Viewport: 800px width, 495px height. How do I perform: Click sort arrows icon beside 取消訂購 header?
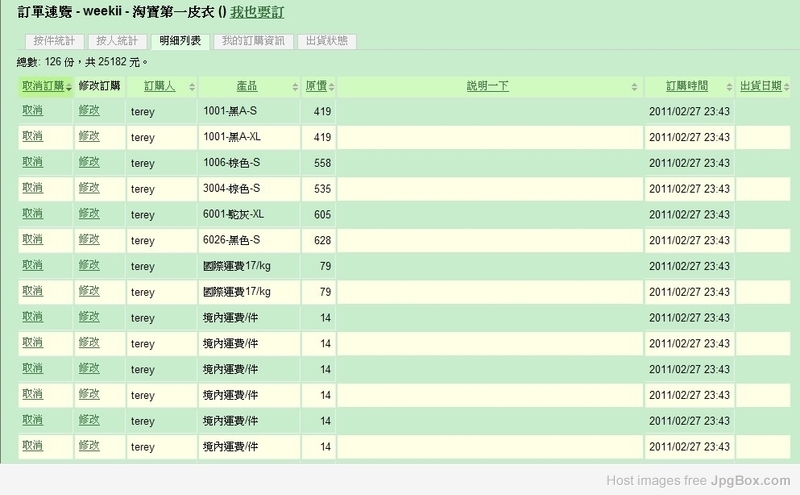tap(67, 87)
